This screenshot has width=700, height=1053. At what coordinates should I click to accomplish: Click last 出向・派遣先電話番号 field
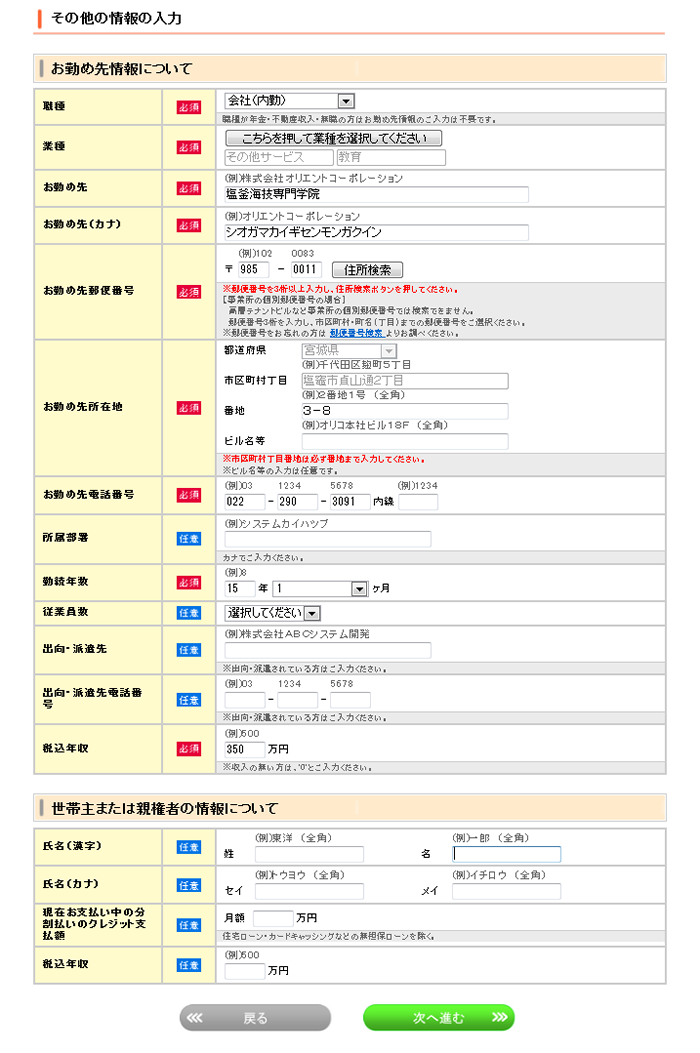[x=350, y=700]
